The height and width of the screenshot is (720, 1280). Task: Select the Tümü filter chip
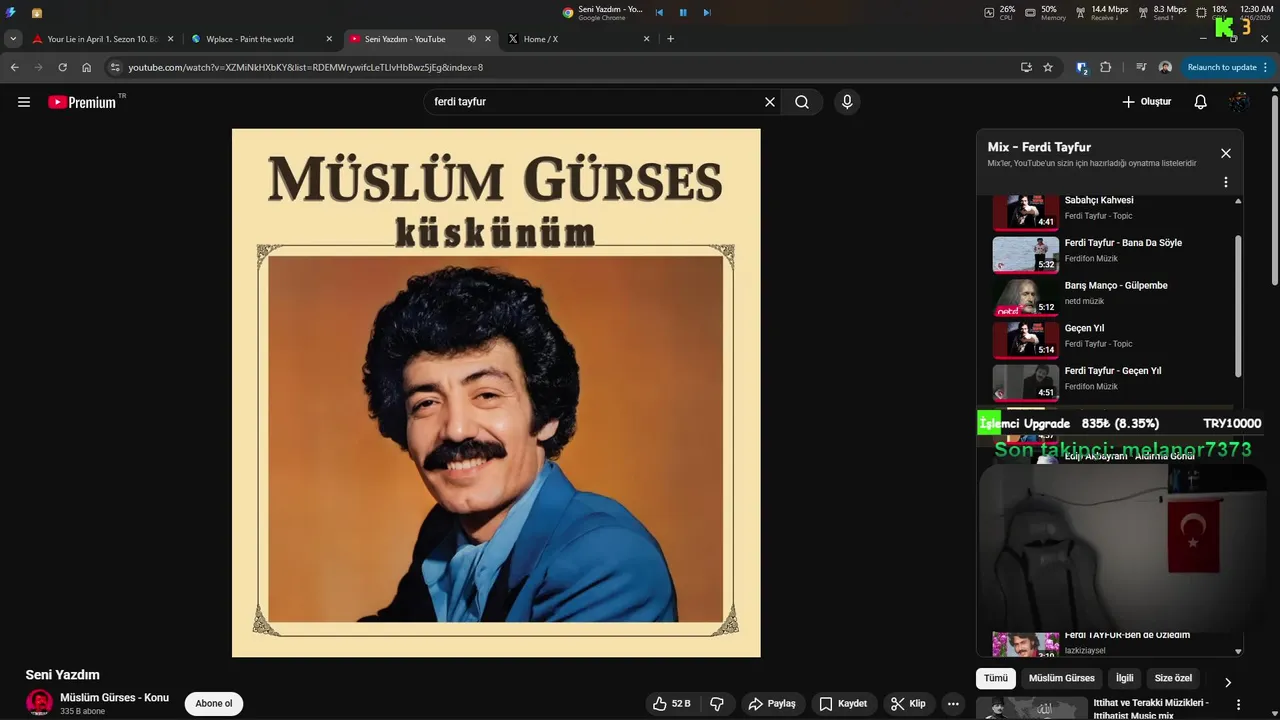click(x=996, y=678)
